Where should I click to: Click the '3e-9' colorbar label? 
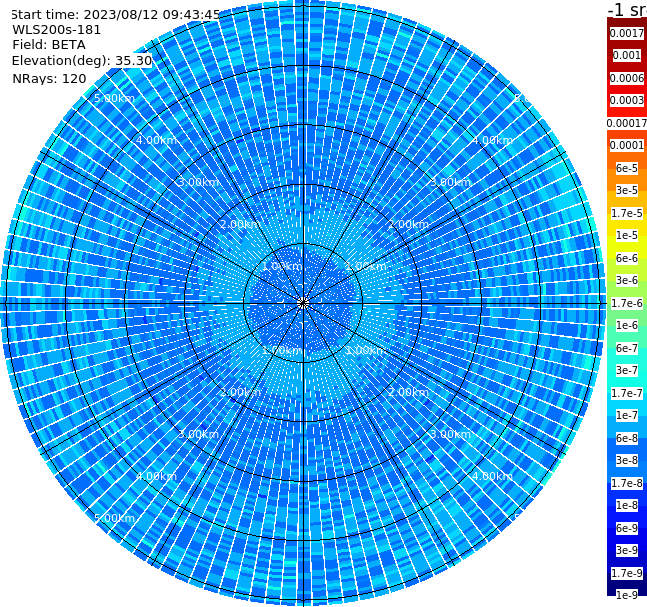627,550
